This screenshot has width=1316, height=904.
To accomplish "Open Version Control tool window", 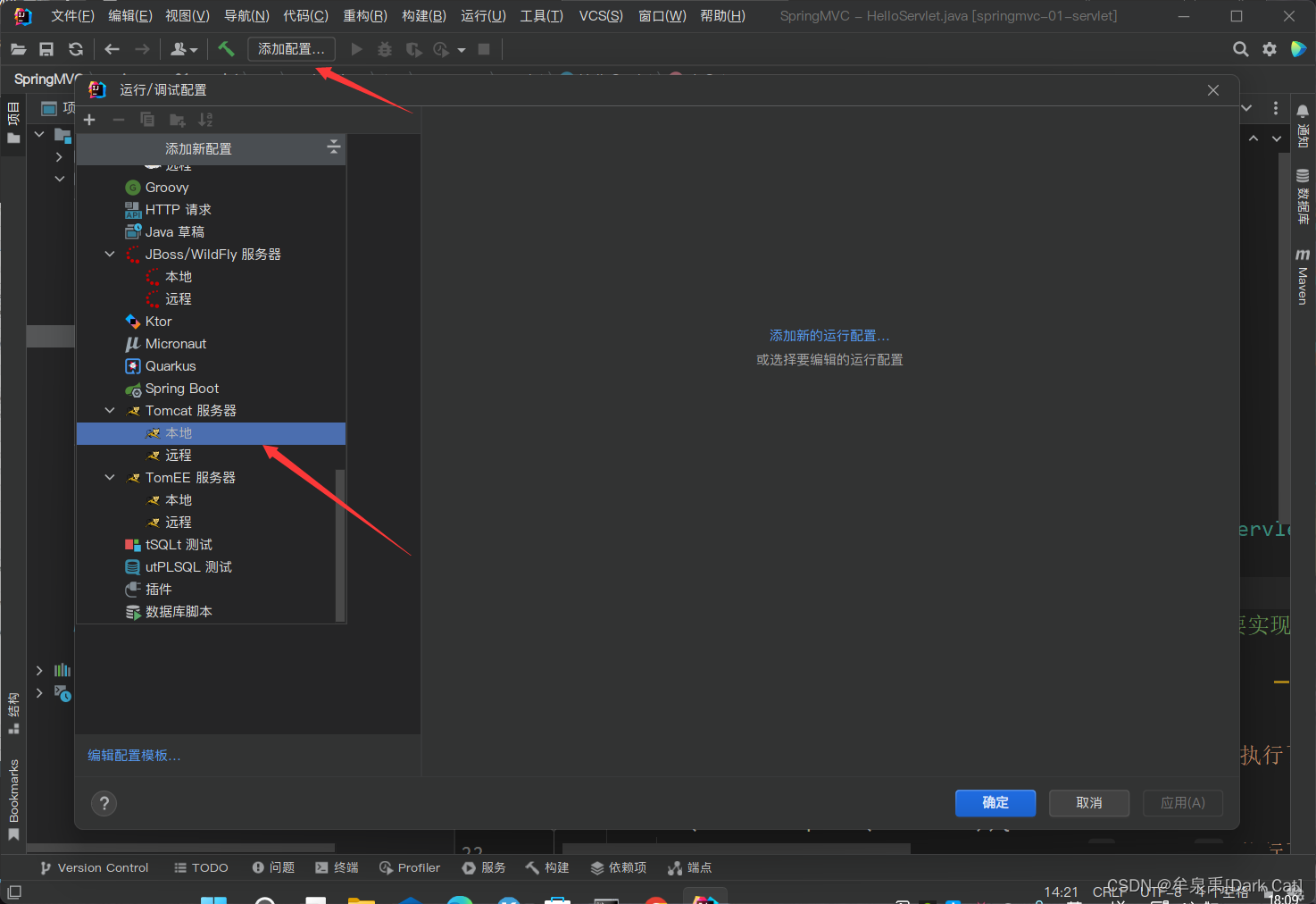I will (94, 868).
